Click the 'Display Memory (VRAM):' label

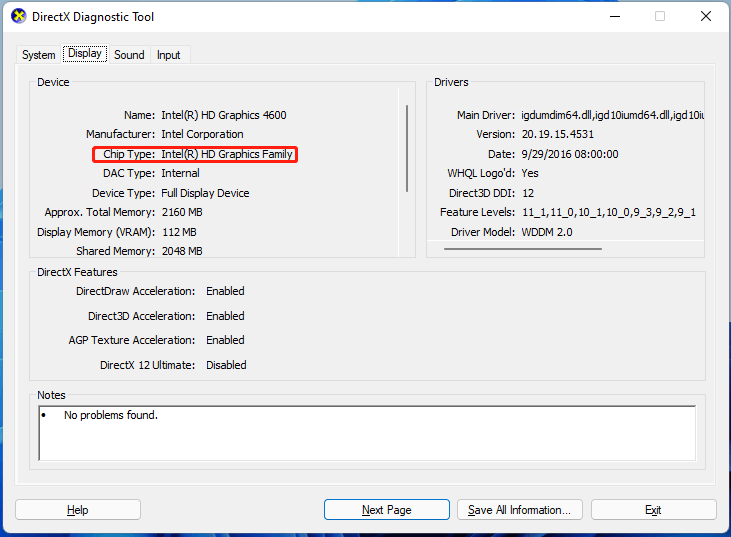(96, 232)
